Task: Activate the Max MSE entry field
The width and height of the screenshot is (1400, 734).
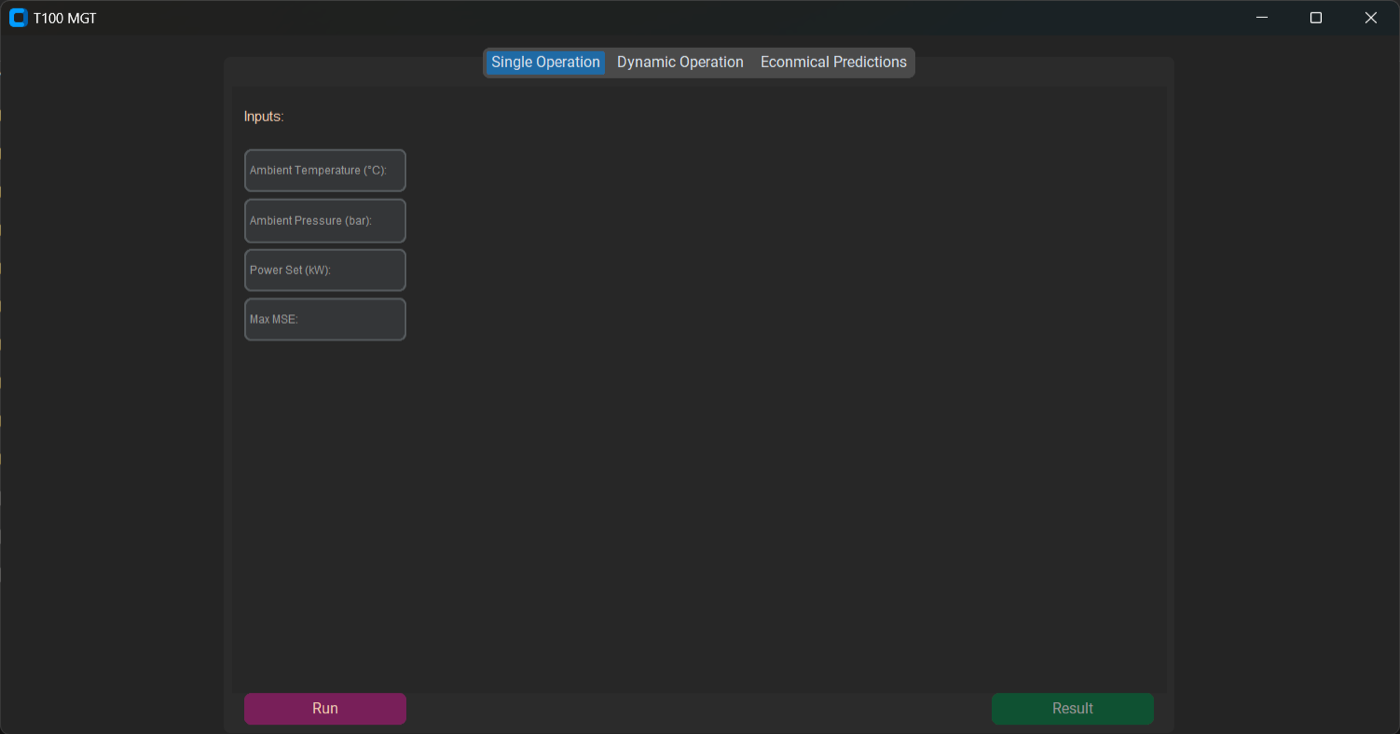Action: tap(325, 320)
